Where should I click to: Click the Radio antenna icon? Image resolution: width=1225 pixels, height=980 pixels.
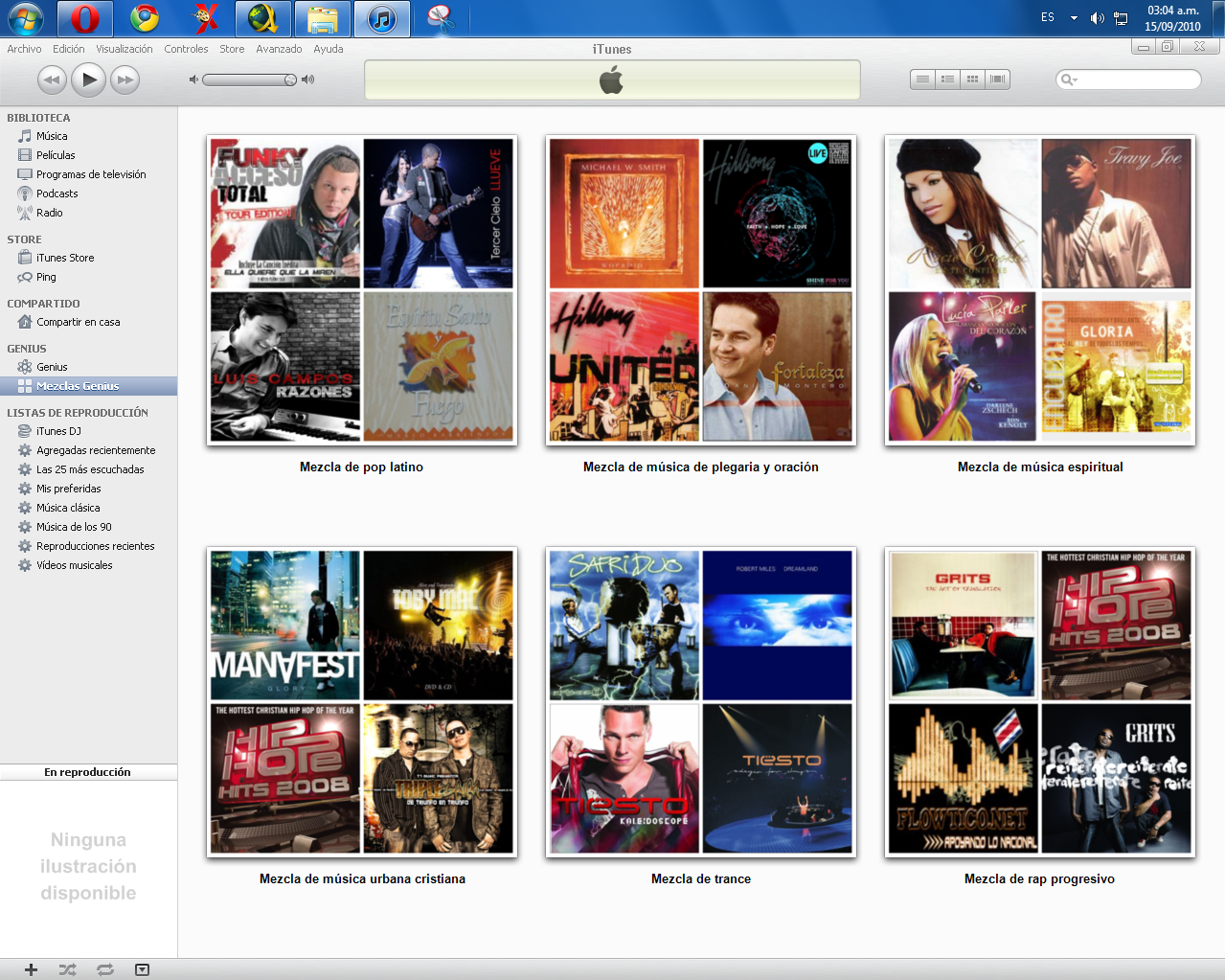click(x=25, y=213)
